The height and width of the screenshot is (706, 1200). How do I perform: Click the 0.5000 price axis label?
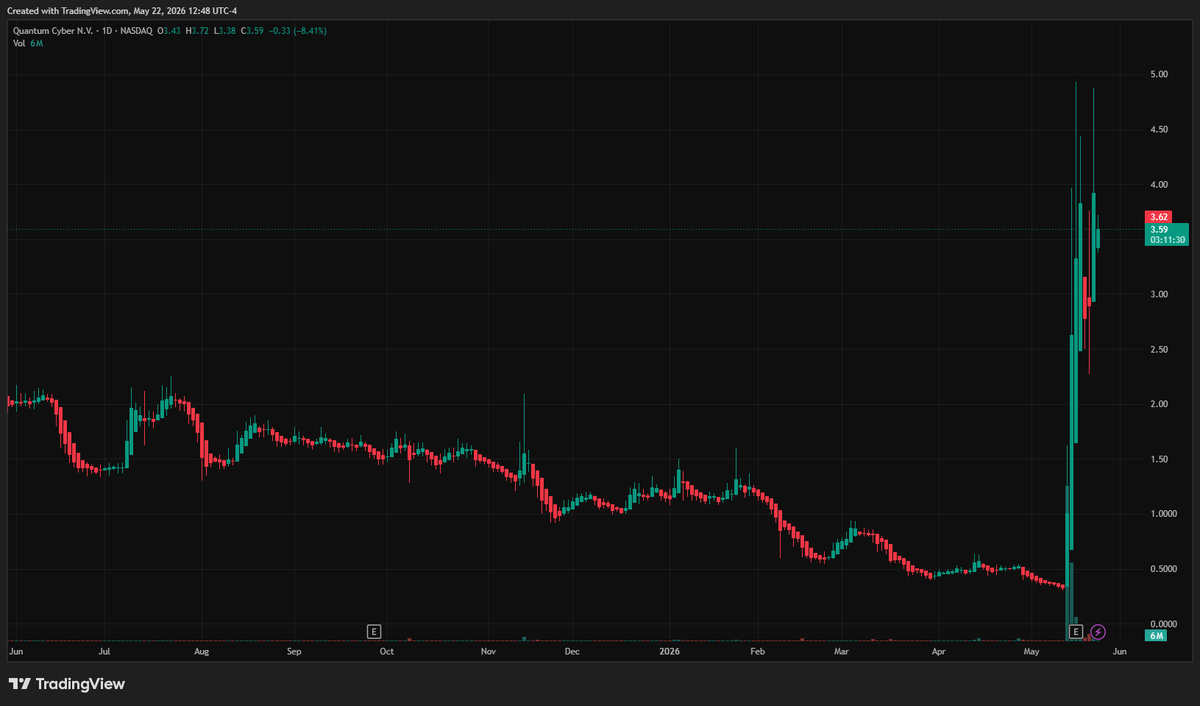coord(1164,569)
